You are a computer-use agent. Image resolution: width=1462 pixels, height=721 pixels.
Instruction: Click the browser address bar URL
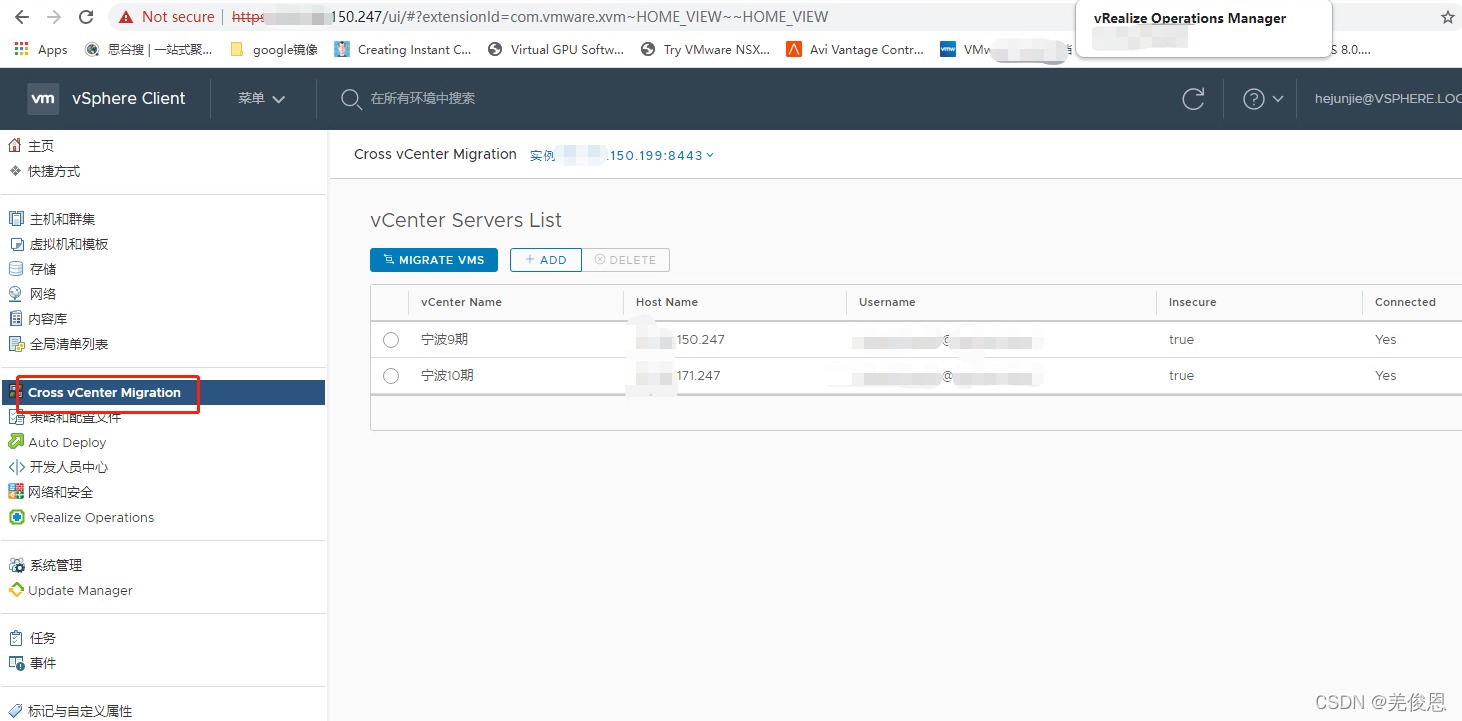(x=530, y=17)
